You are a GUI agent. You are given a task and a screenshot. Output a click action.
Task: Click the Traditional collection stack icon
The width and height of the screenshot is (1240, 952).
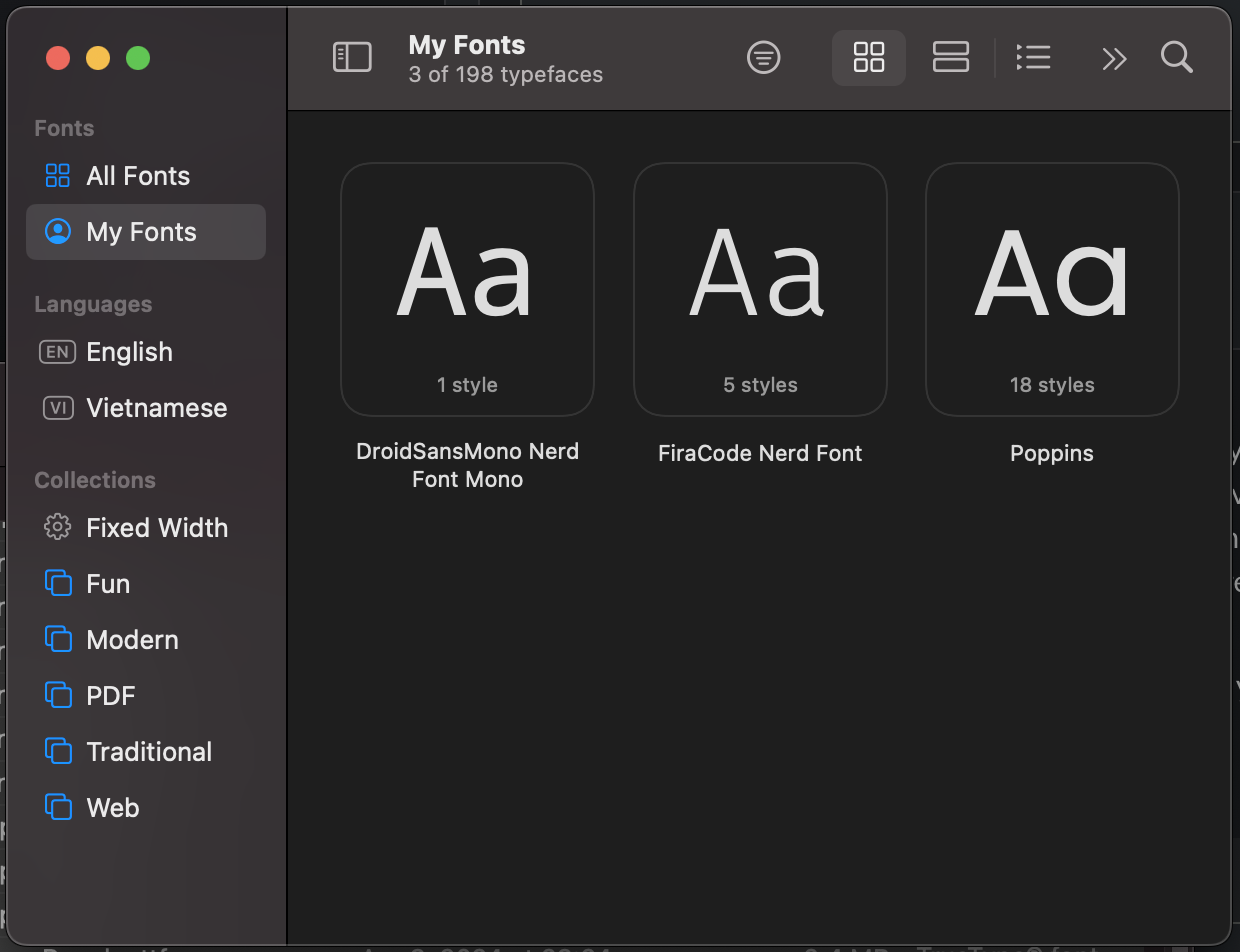tap(58, 752)
